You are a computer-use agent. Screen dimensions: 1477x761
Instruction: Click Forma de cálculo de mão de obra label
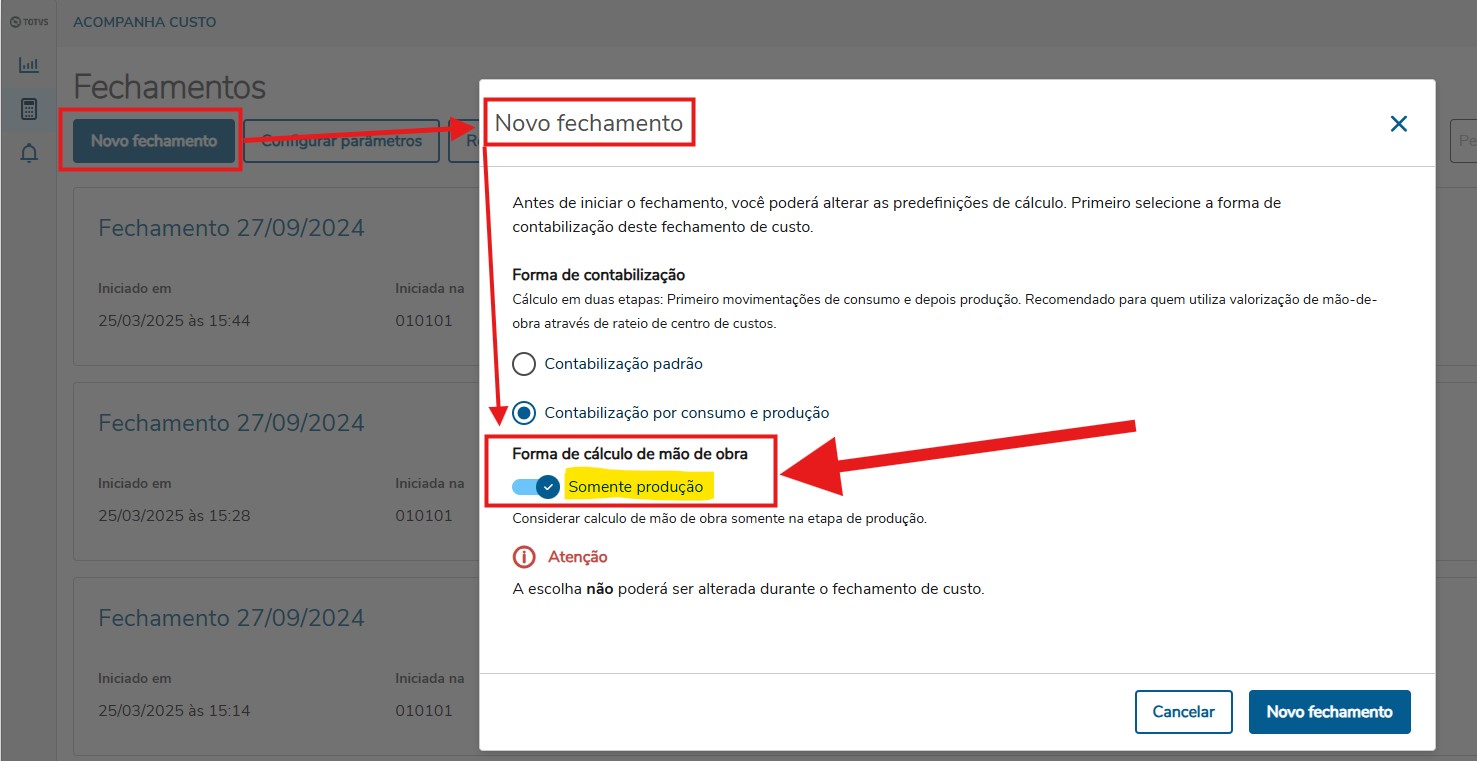(630, 454)
